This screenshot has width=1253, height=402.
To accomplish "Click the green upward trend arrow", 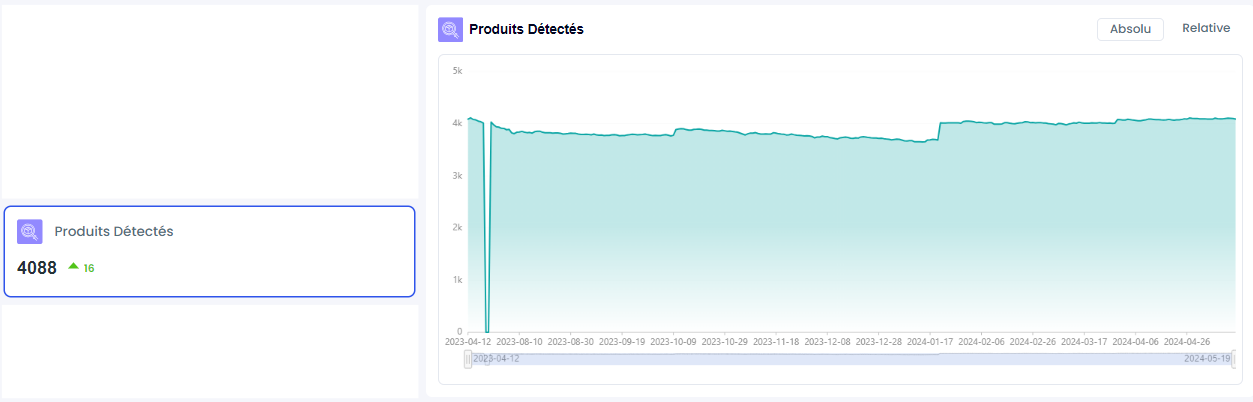I will click(x=73, y=267).
